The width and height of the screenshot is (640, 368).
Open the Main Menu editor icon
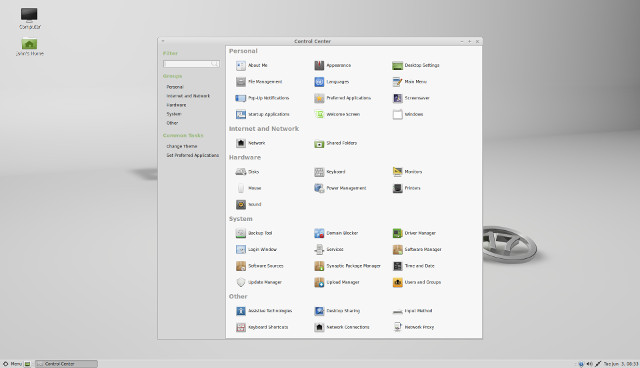(397, 82)
